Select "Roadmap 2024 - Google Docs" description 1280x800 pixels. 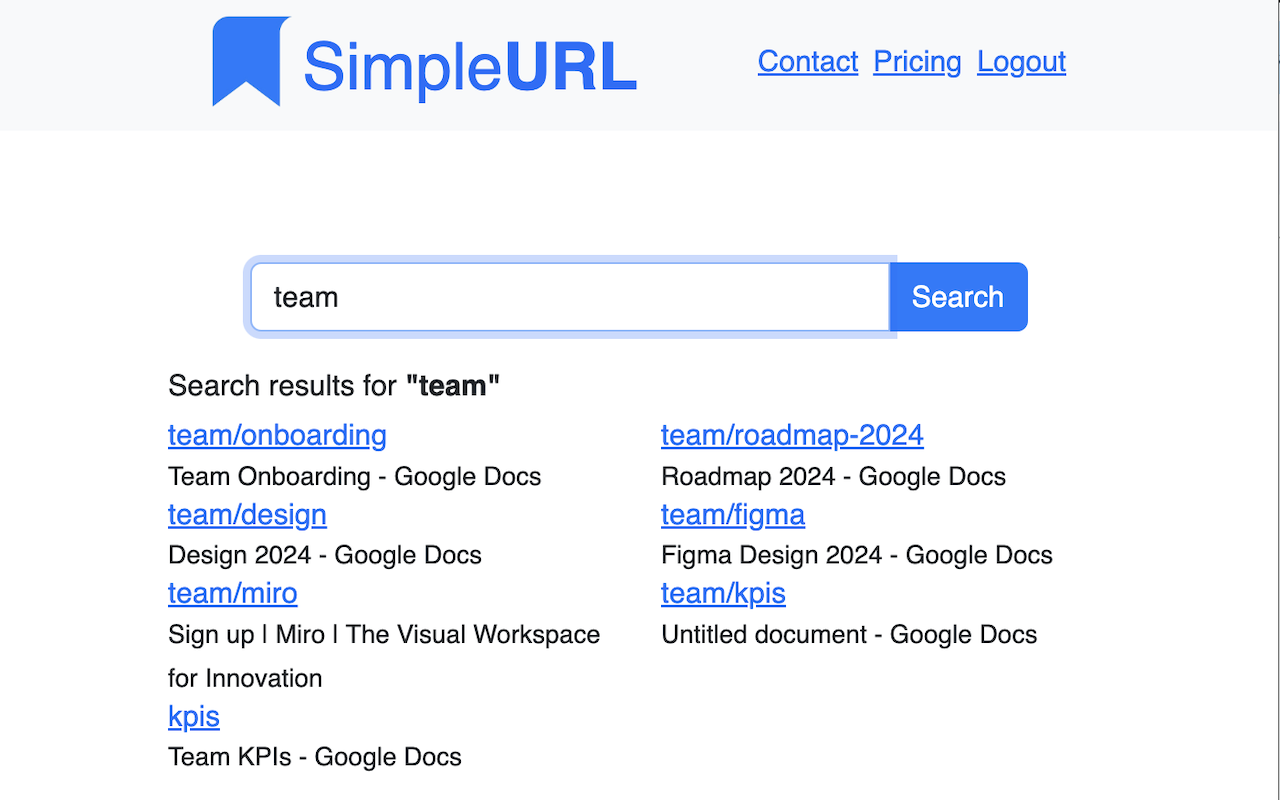point(834,476)
